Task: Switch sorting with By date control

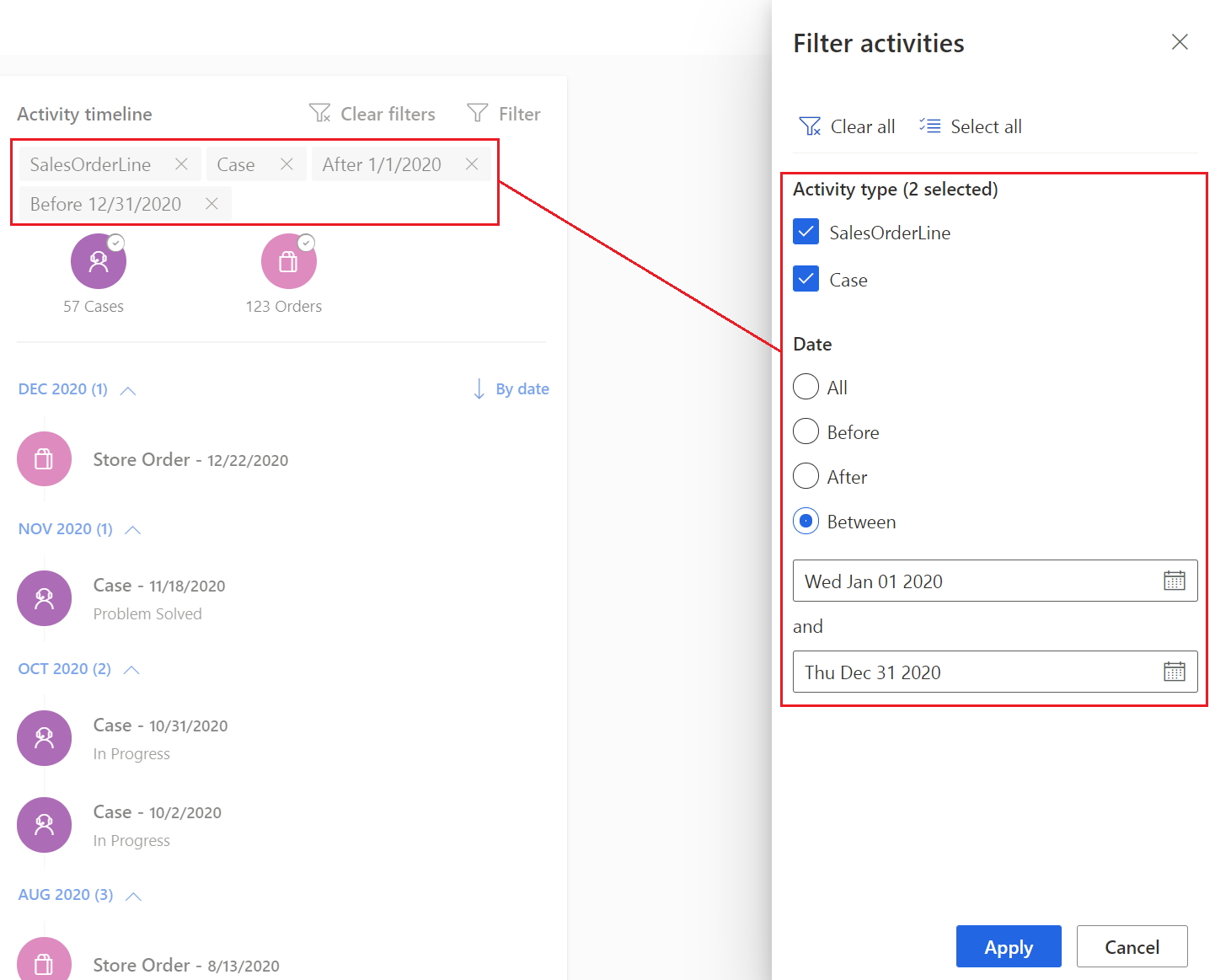Action: point(510,388)
